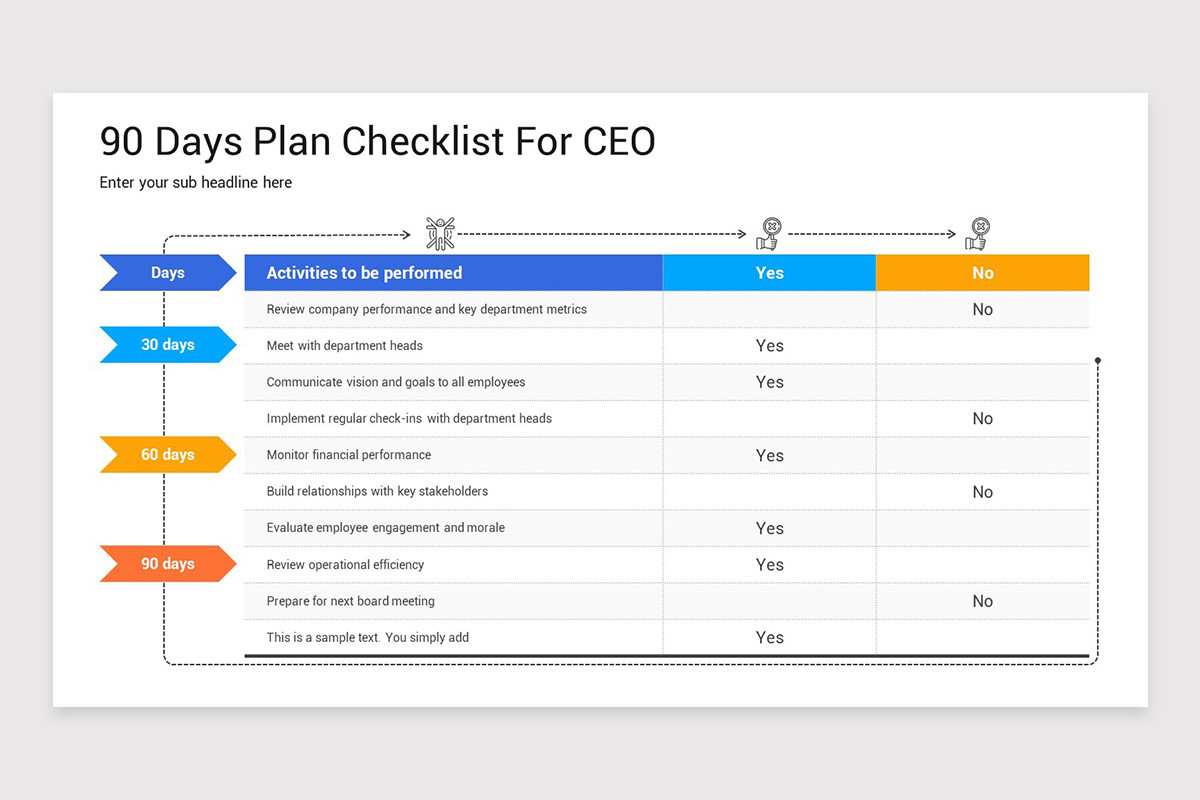This screenshot has width=1200, height=800.
Task: Select Yes in Monitor financial performance row
Action: 769,456
